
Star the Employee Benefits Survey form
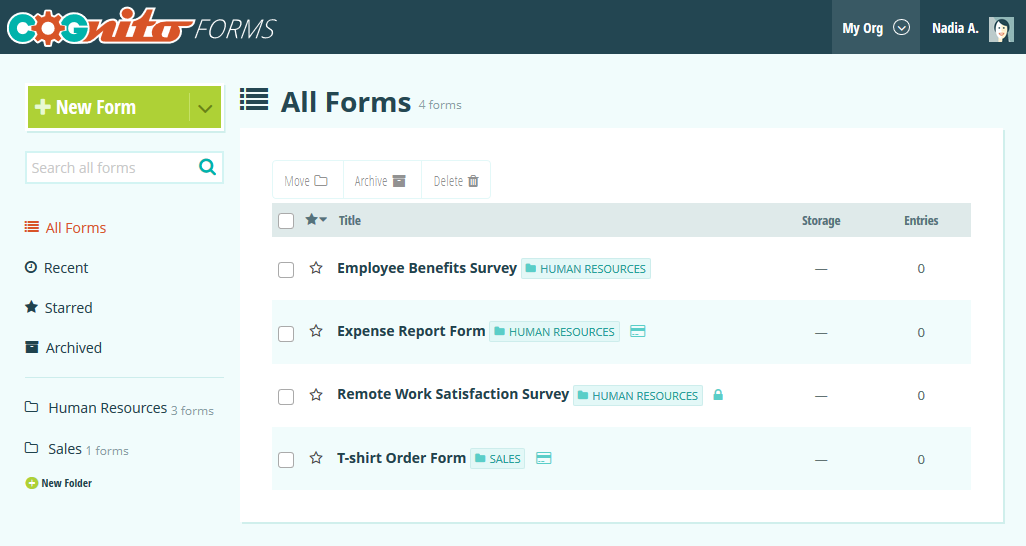[x=316, y=268]
